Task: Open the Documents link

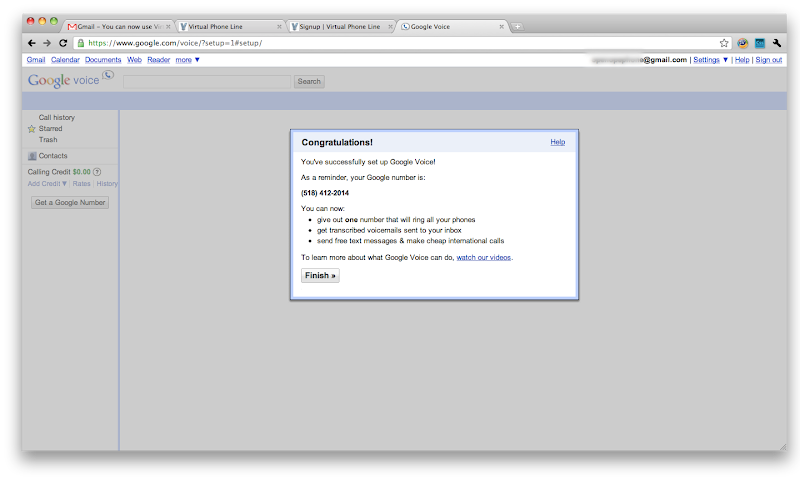Action: tap(103, 60)
